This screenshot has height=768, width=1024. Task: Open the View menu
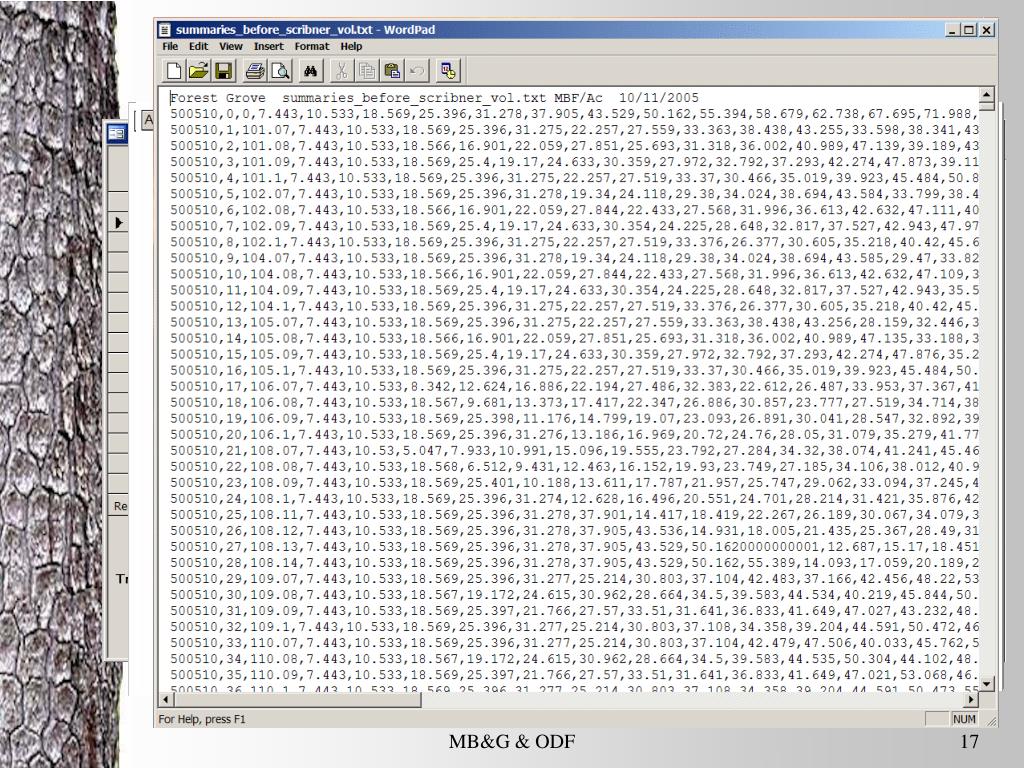click(231, 46)
